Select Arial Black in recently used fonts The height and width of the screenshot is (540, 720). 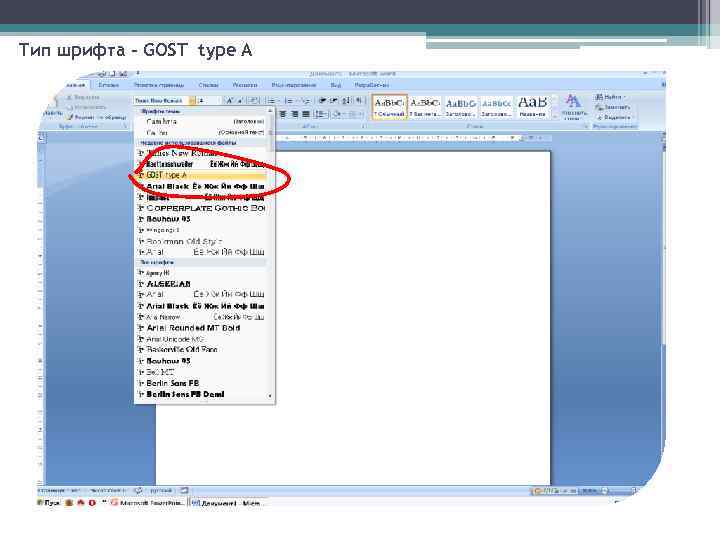tap(202, 186)
